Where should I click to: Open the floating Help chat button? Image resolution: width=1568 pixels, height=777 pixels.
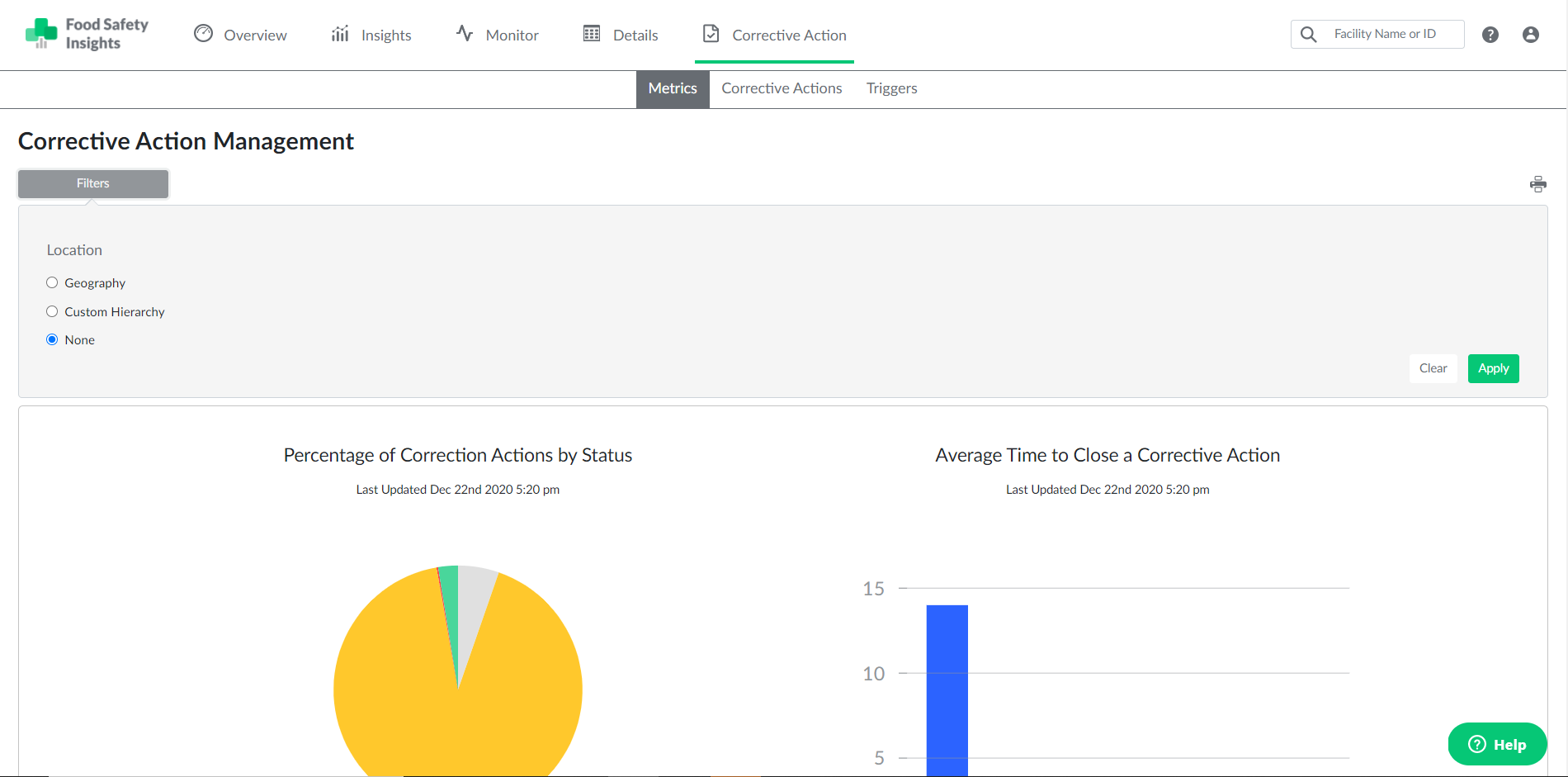point(1497,744)
